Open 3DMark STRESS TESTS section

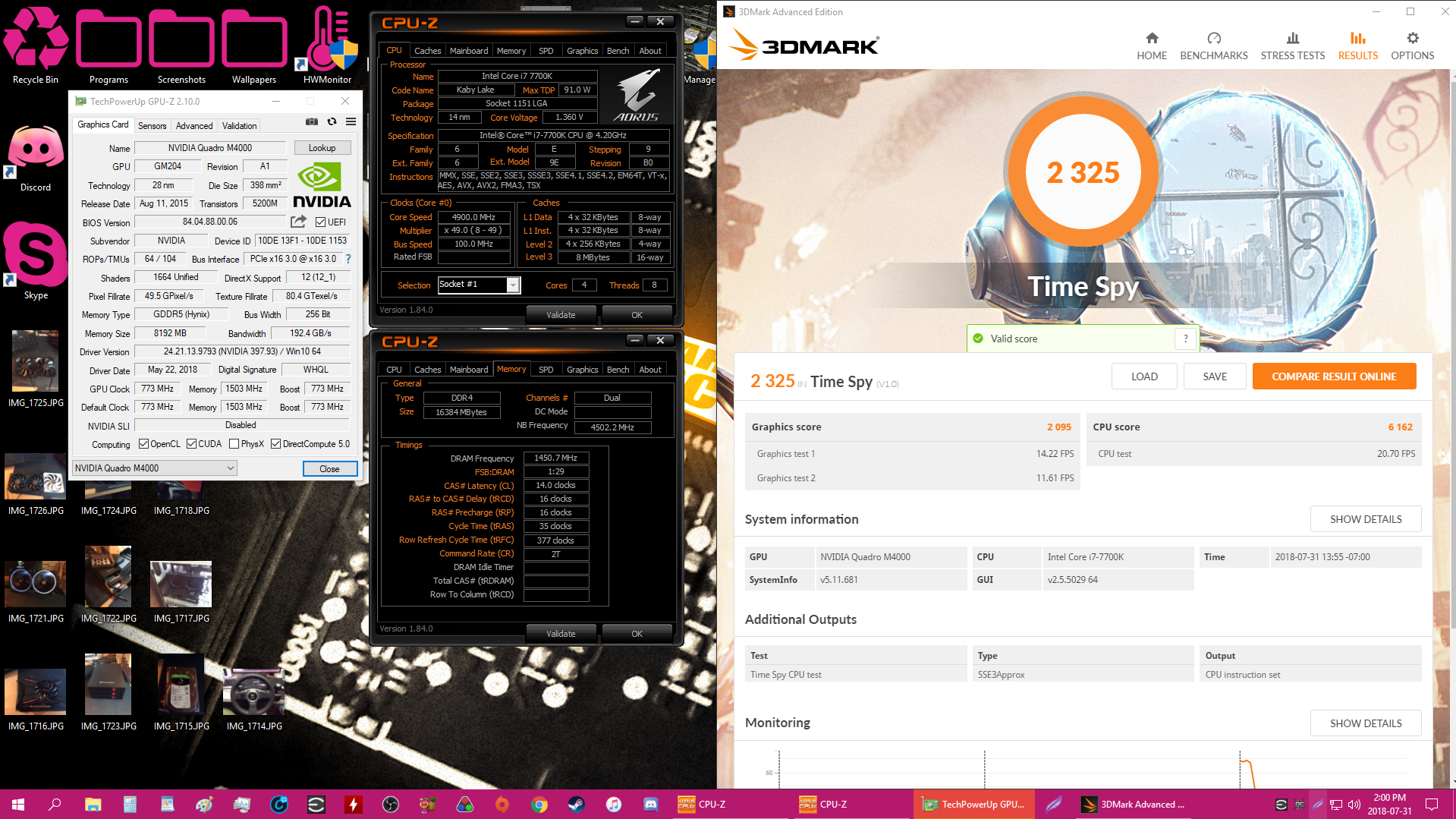pos(1293,46)
